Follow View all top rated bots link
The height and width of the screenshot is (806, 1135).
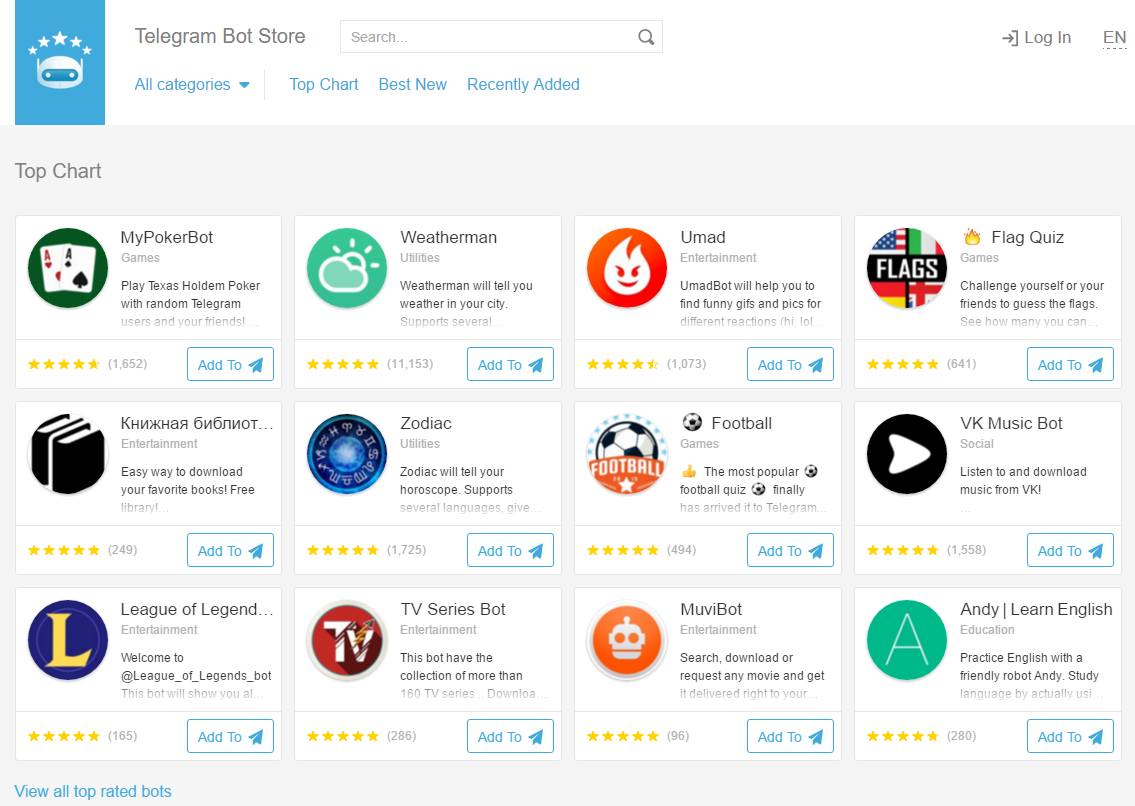pos(93,792)
